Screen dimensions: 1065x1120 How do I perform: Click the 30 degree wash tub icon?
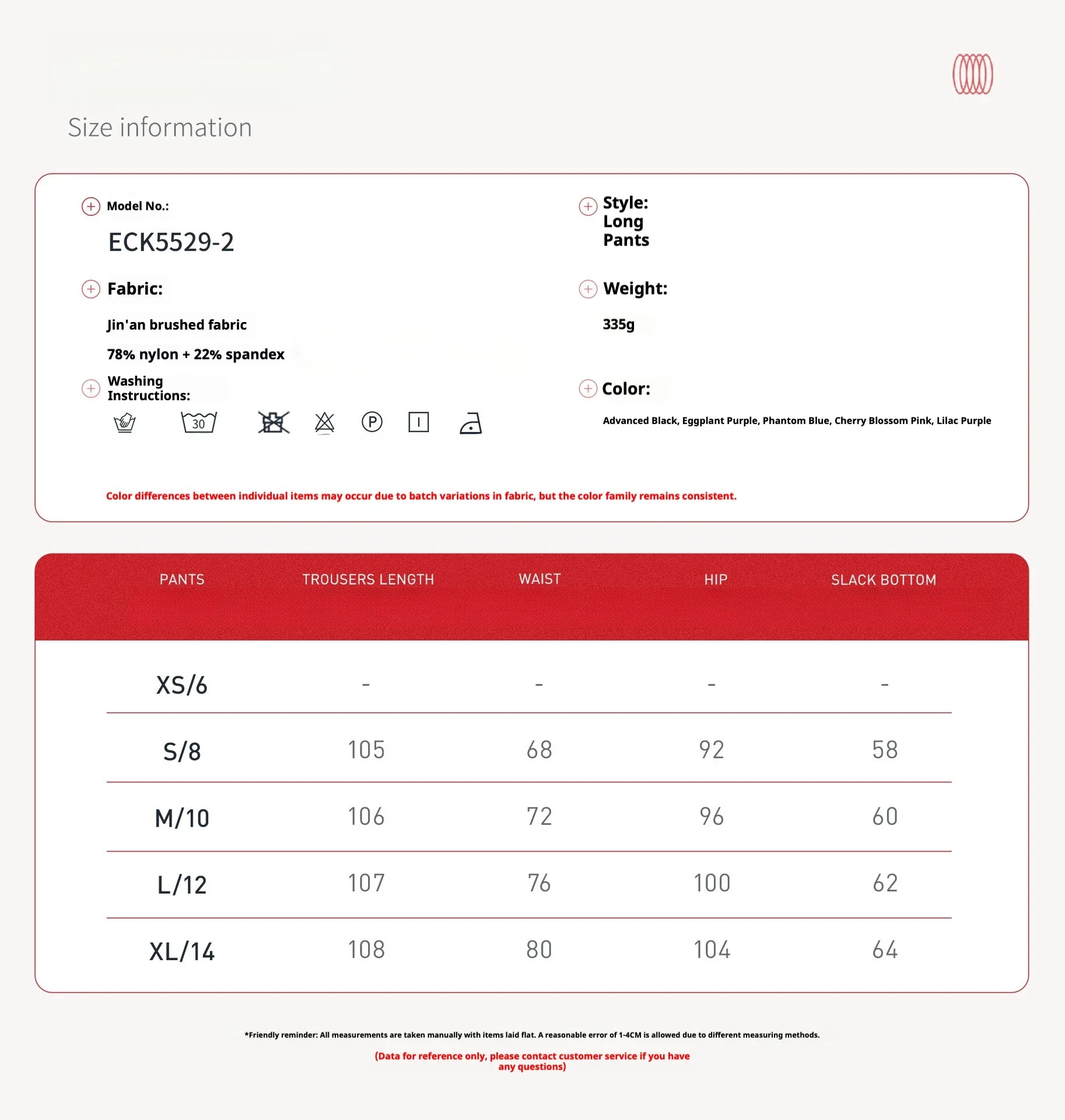coord(198,422)
